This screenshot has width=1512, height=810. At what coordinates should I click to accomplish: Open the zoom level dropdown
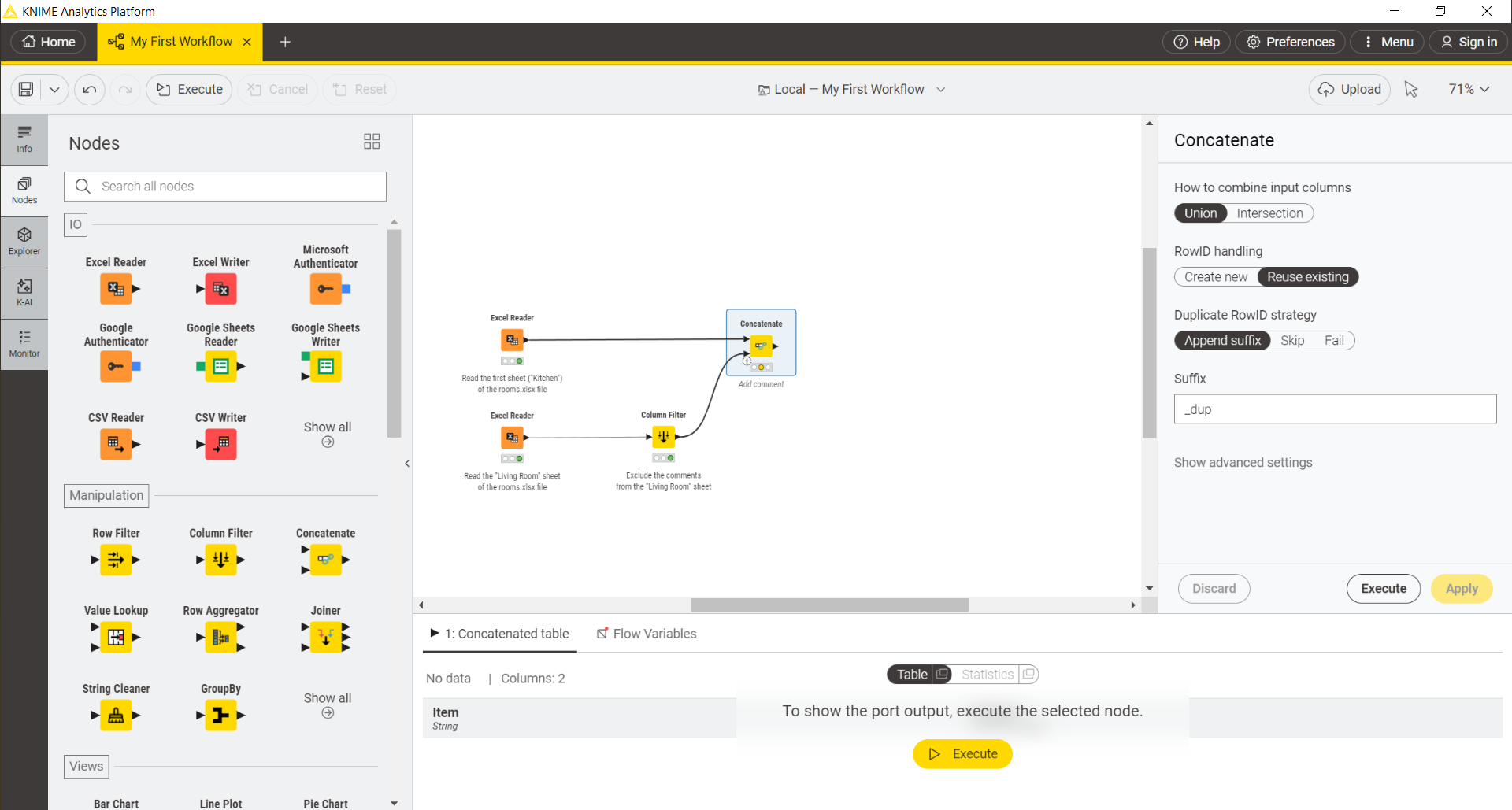click(x=1468, y=89)
